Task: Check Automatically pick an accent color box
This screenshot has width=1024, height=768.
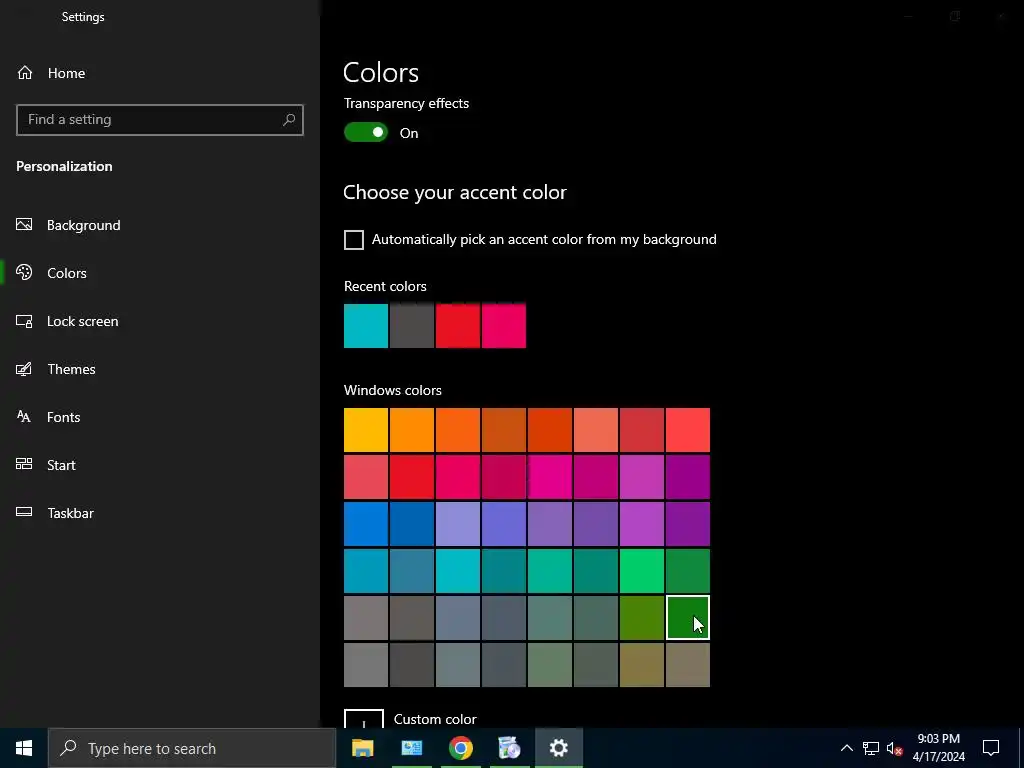Action: tap(354, 240)
